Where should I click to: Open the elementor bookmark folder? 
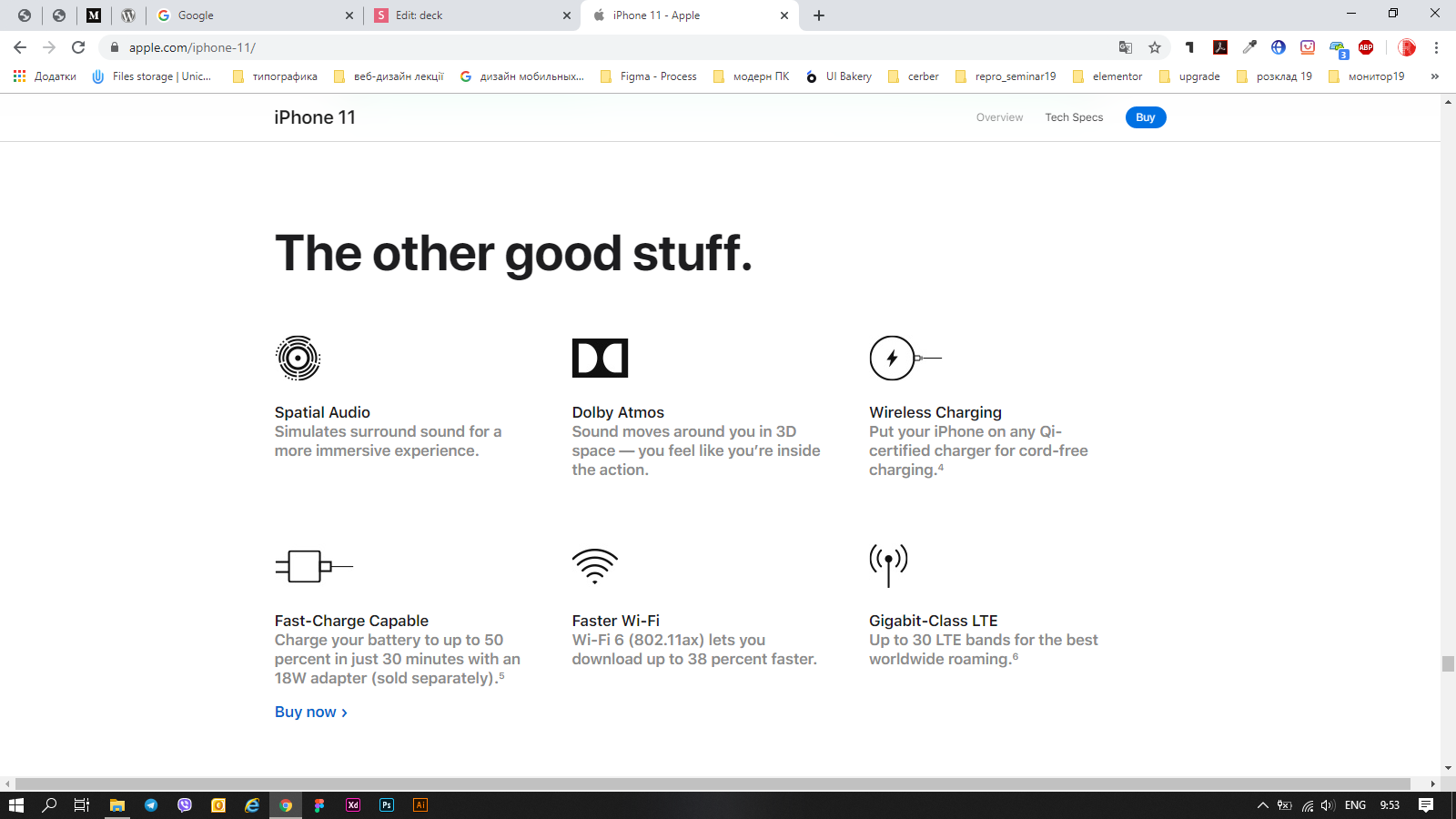pyautogui.click(x=1107, y=76)
